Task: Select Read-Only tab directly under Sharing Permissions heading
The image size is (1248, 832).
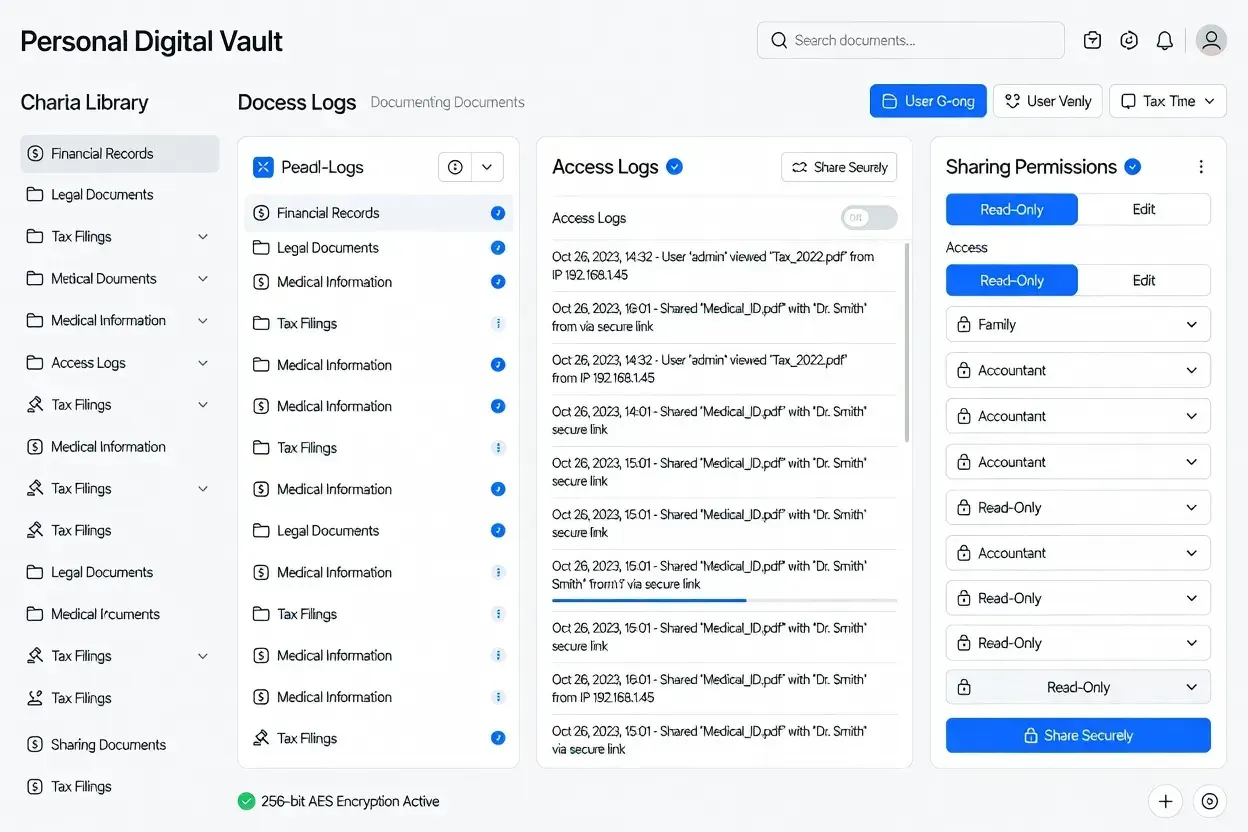Action: [x=1012, y=209]
